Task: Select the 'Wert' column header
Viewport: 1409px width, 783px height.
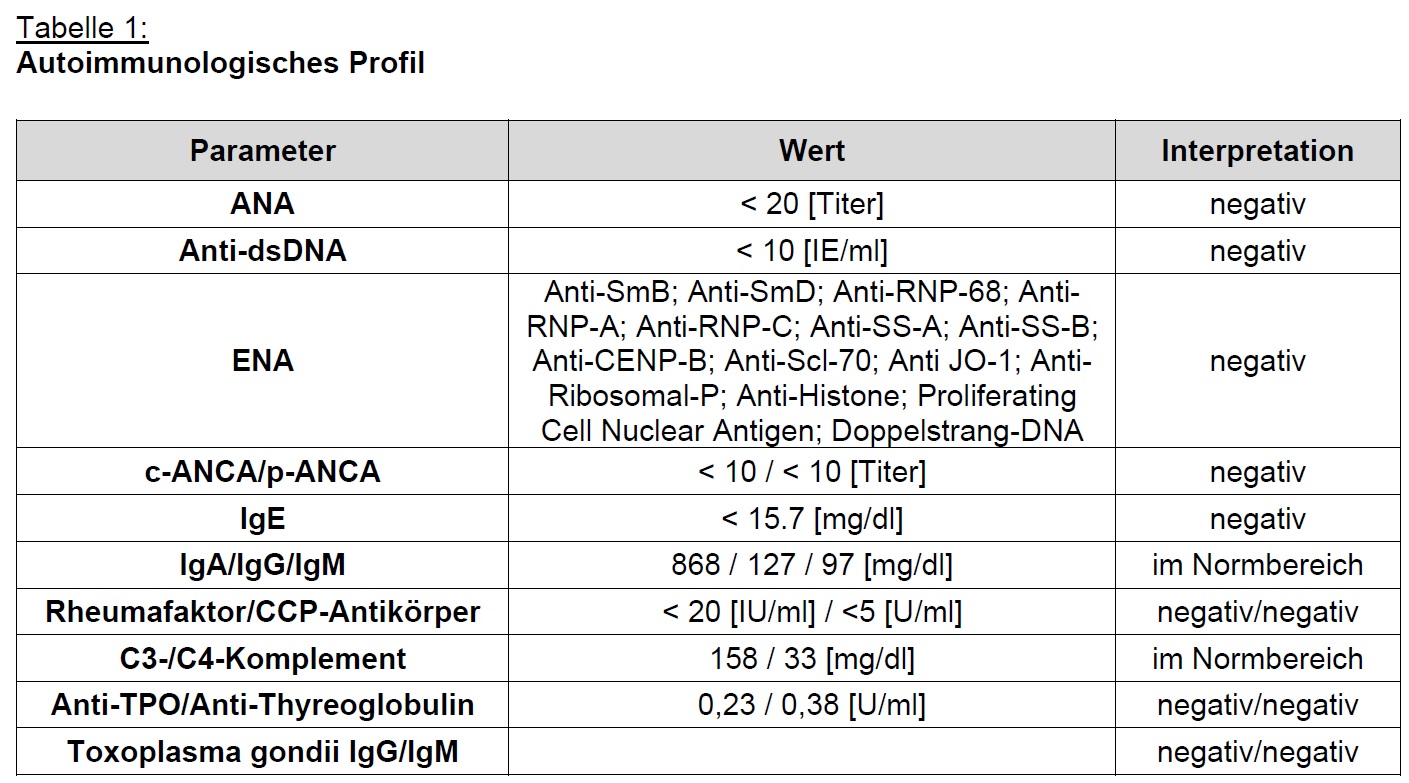Action: click(x=811, y=151)
